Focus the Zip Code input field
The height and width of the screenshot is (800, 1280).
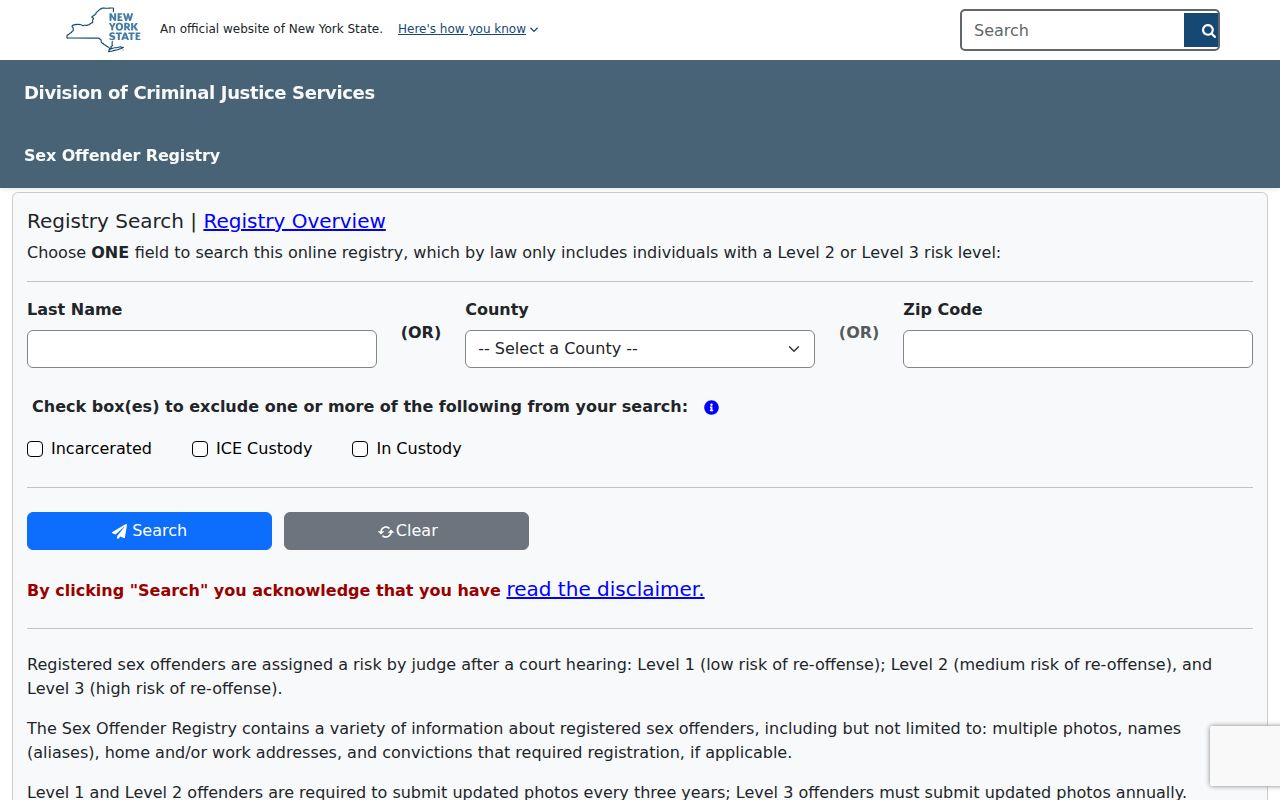1078,349
